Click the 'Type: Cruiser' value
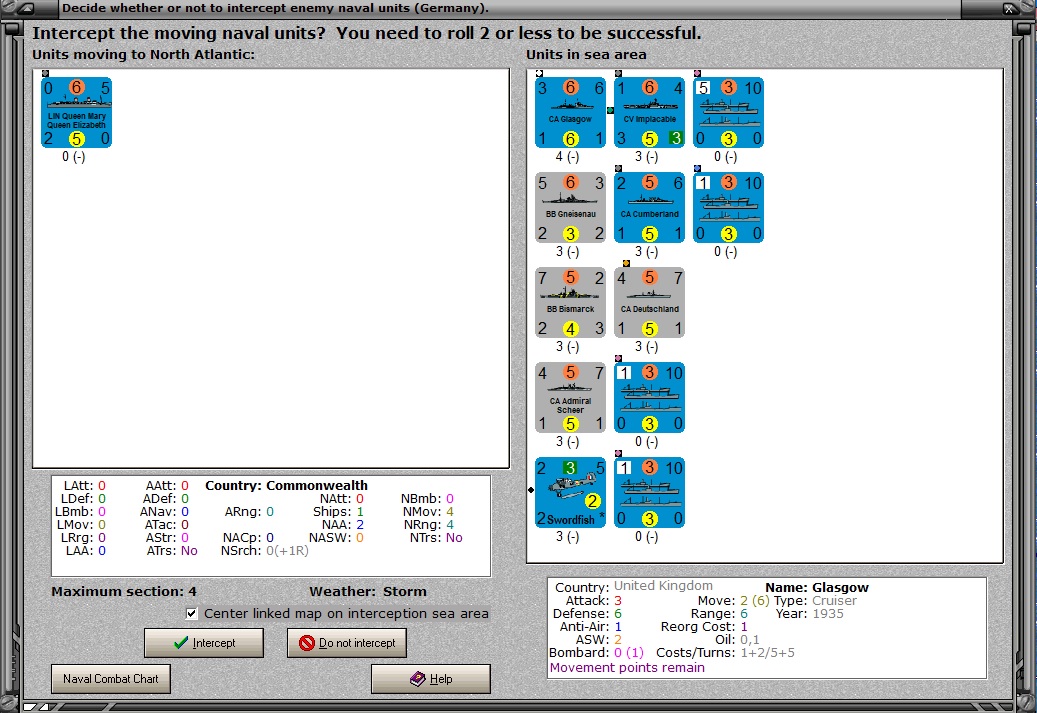This screenshot has height=713, width=1037. (815, 601)
